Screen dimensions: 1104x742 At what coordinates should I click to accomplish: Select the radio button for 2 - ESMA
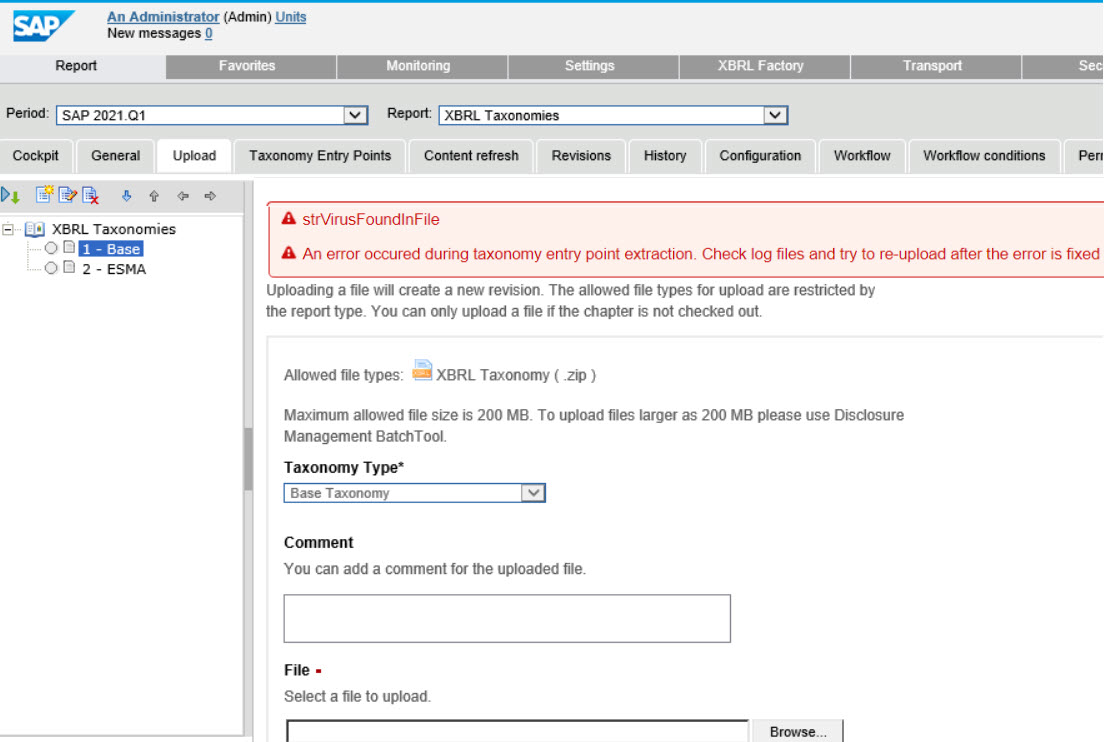51,268
